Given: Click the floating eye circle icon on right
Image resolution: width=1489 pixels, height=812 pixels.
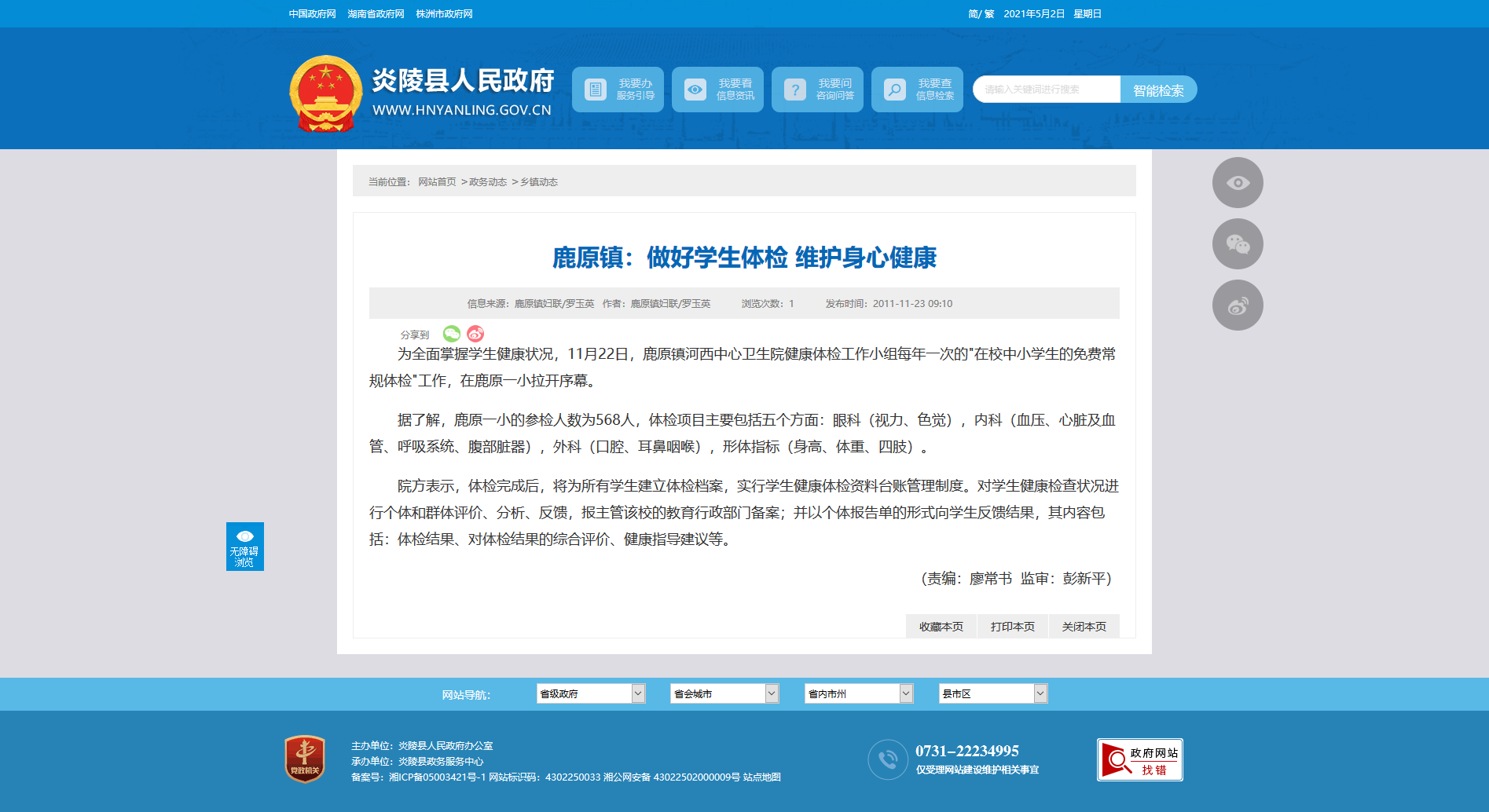Looking at the screenshot, I should (1238, 183).
